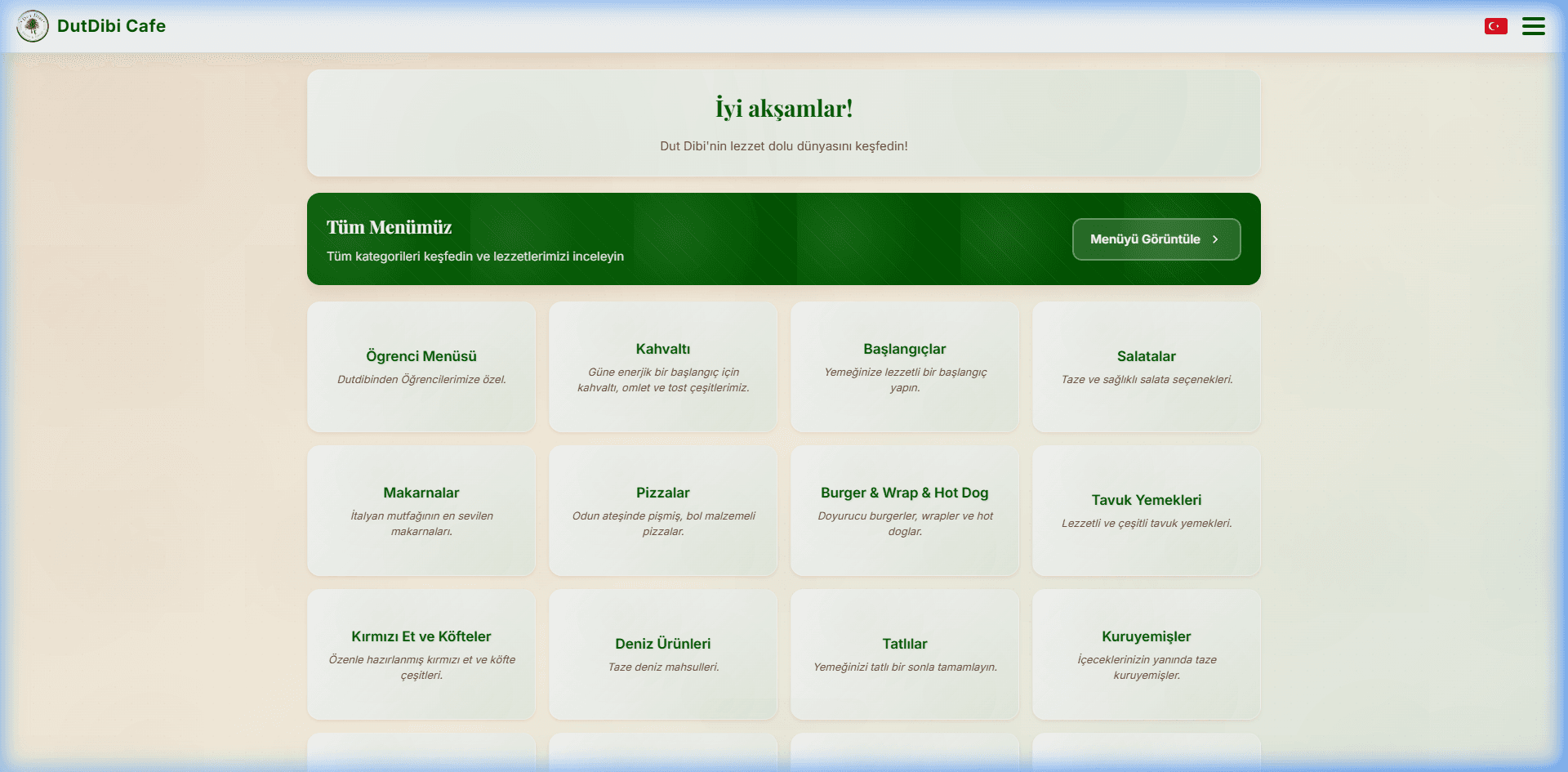1568x772 pixels.
Task: Click the Tüm Menümüz banner heading
Action: click(x=389, y=227)
